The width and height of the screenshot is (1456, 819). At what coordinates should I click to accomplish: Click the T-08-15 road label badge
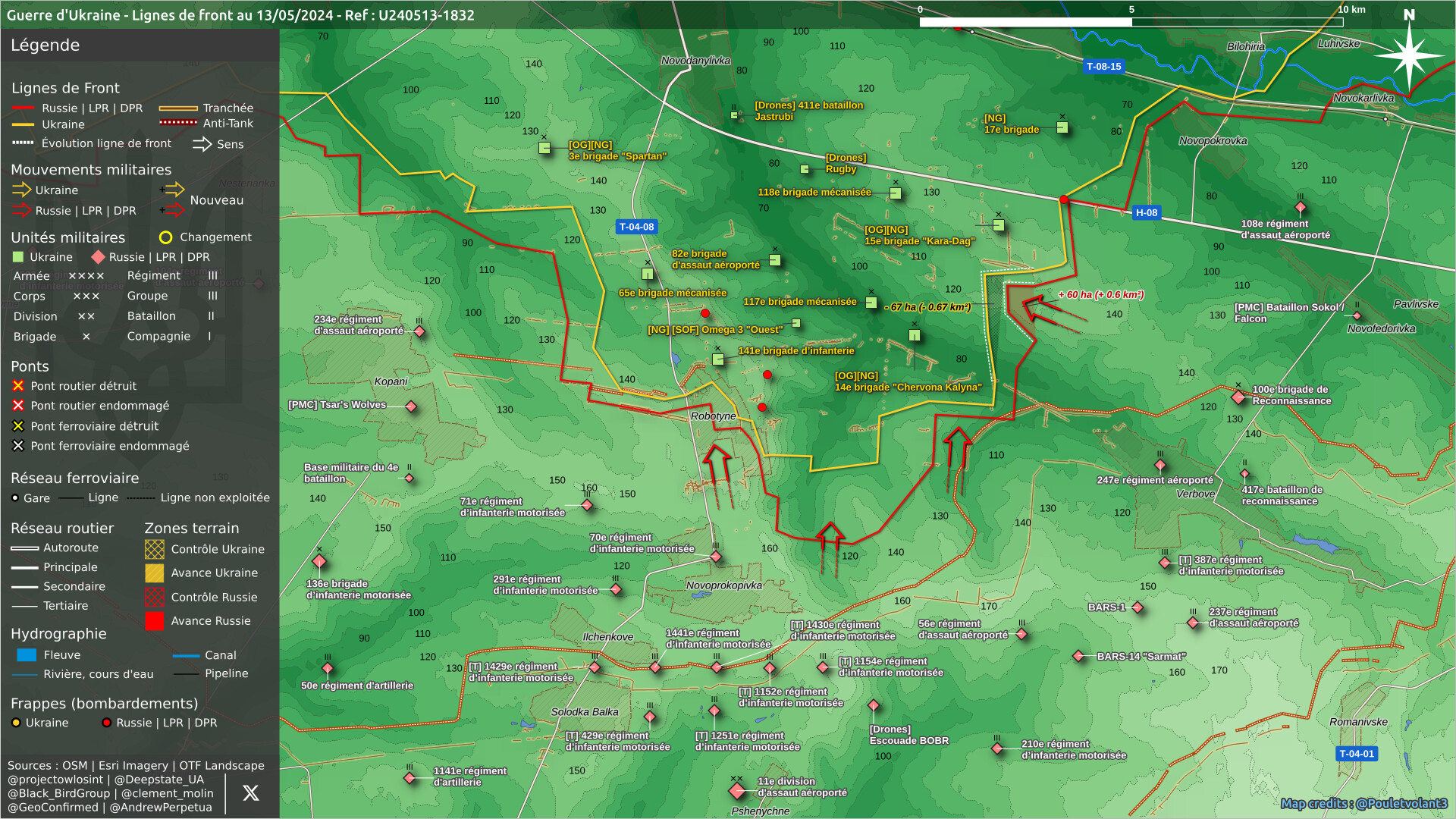click(1103, 67)
